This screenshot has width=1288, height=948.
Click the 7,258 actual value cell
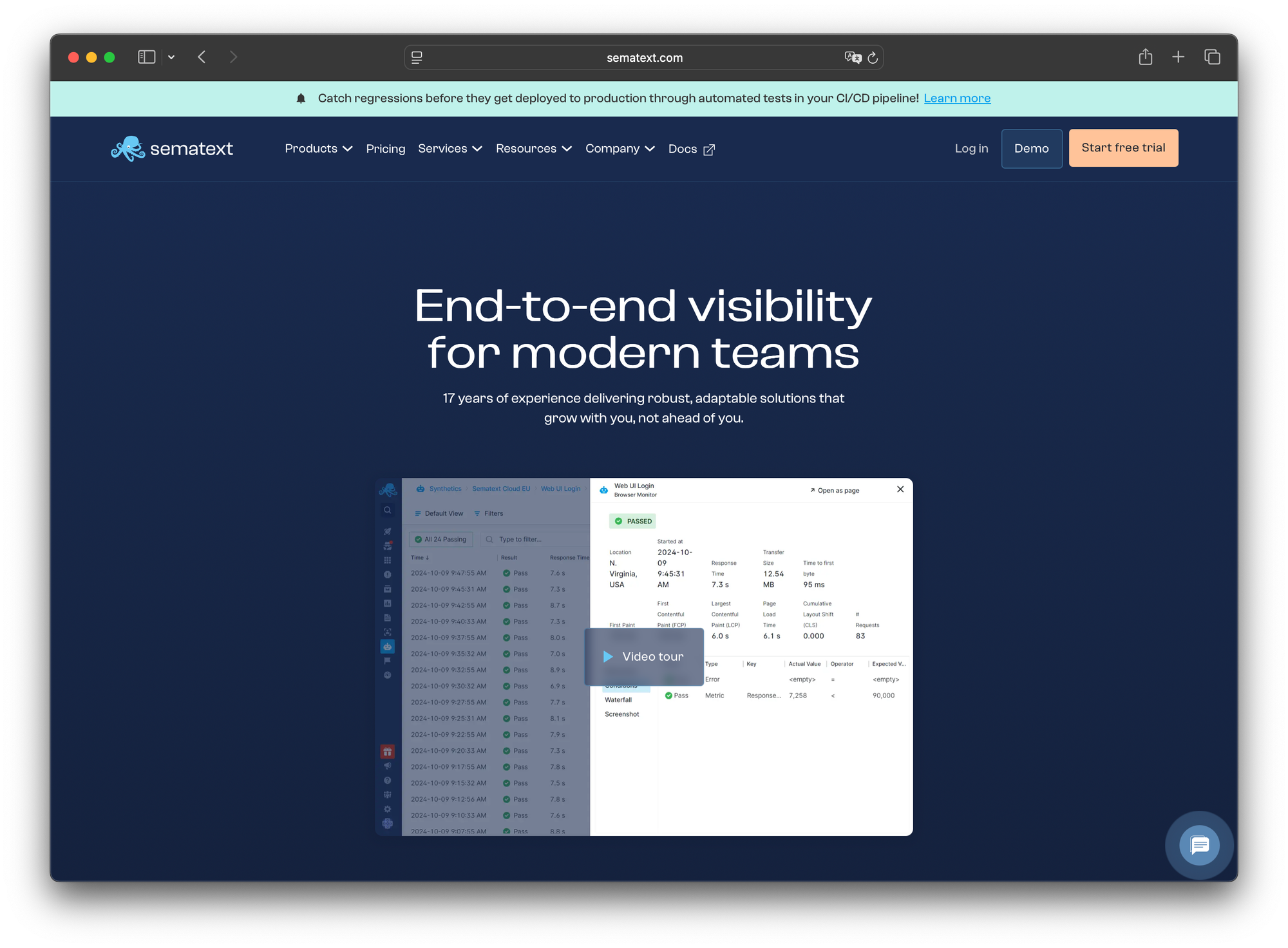pos(798,696)
